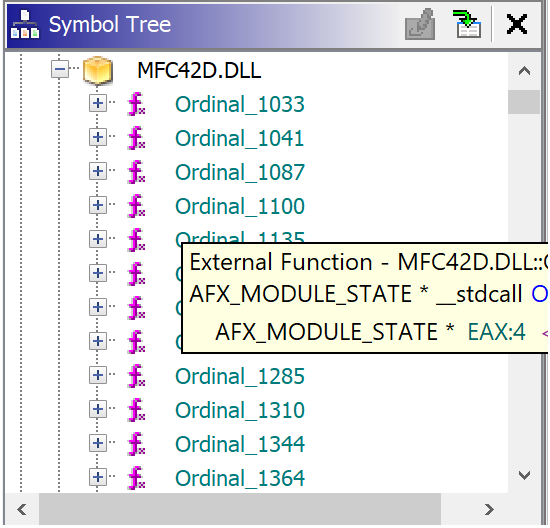Select the Ordinal_1310 entry
Viewport: 550px width, 528px height.
click(x=240, y=410)
